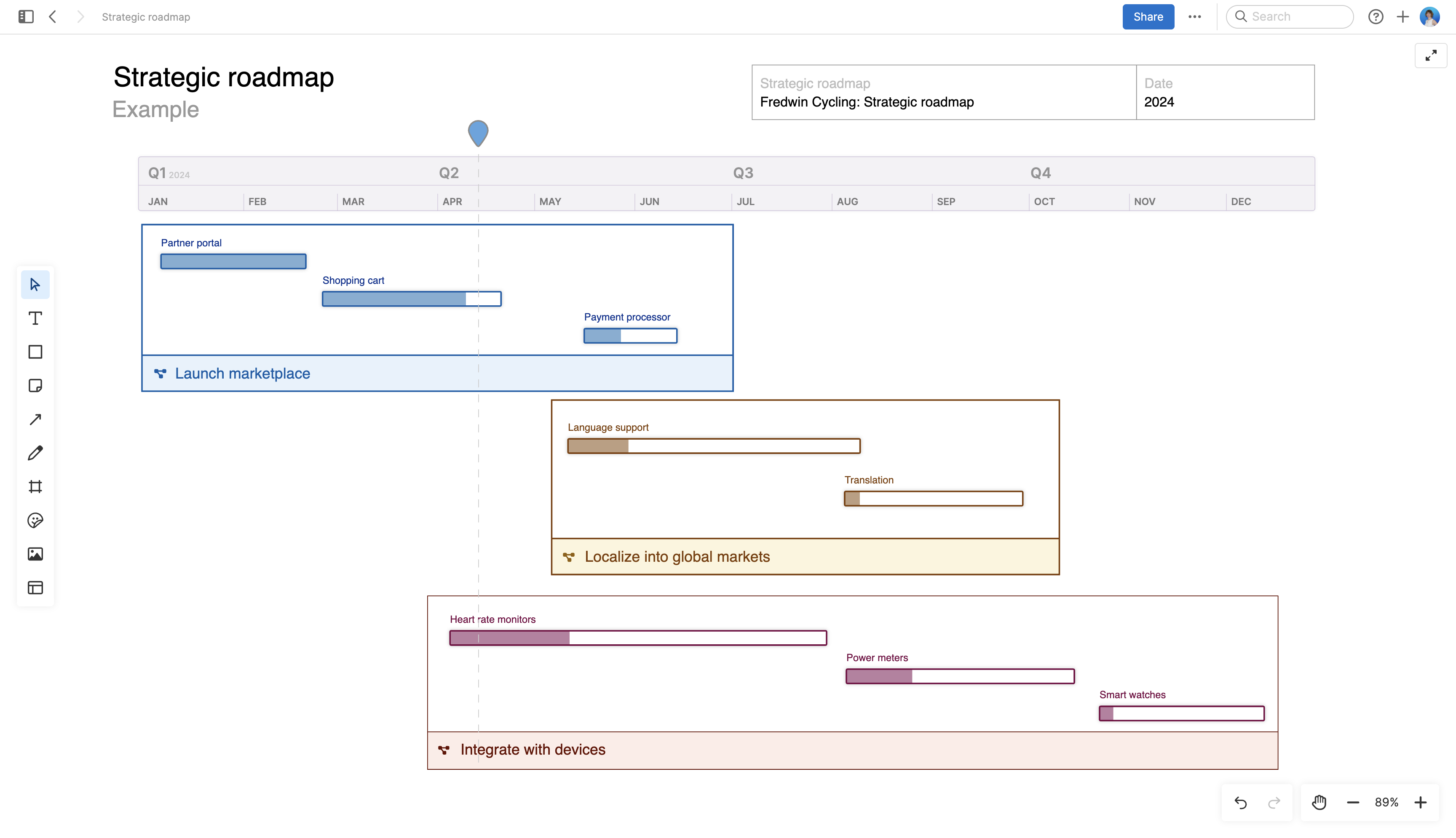Viewport: 1456px width, 838px height.
Task: Toggle the hand pan tool
Action: click(x=1319, y=802)
